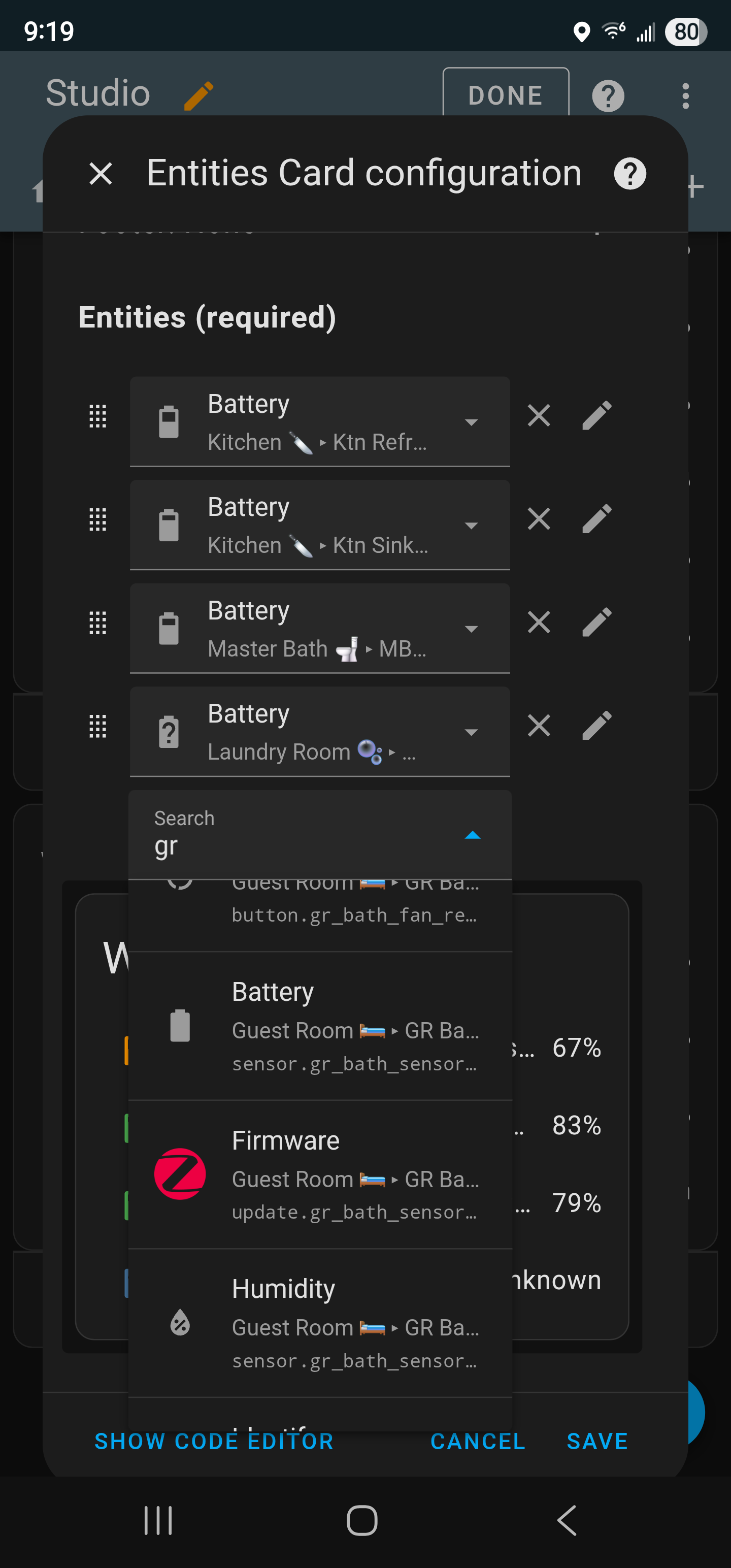This screenshot has width=731, height=1568.
Task: Edit the Master Bath battery entity
Action: coord(596,623)
